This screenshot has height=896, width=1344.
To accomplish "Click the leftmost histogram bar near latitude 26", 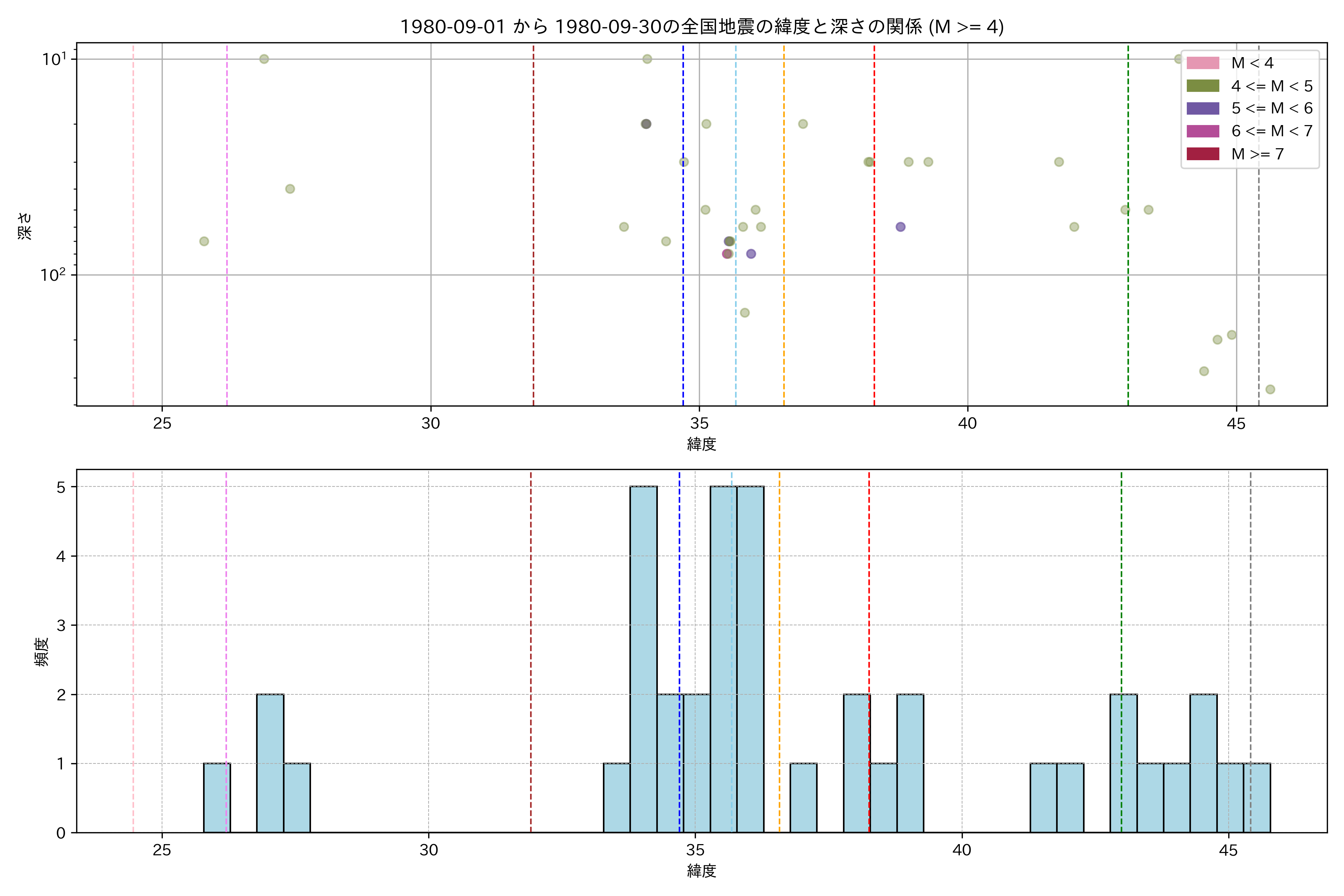I will 217,798.
